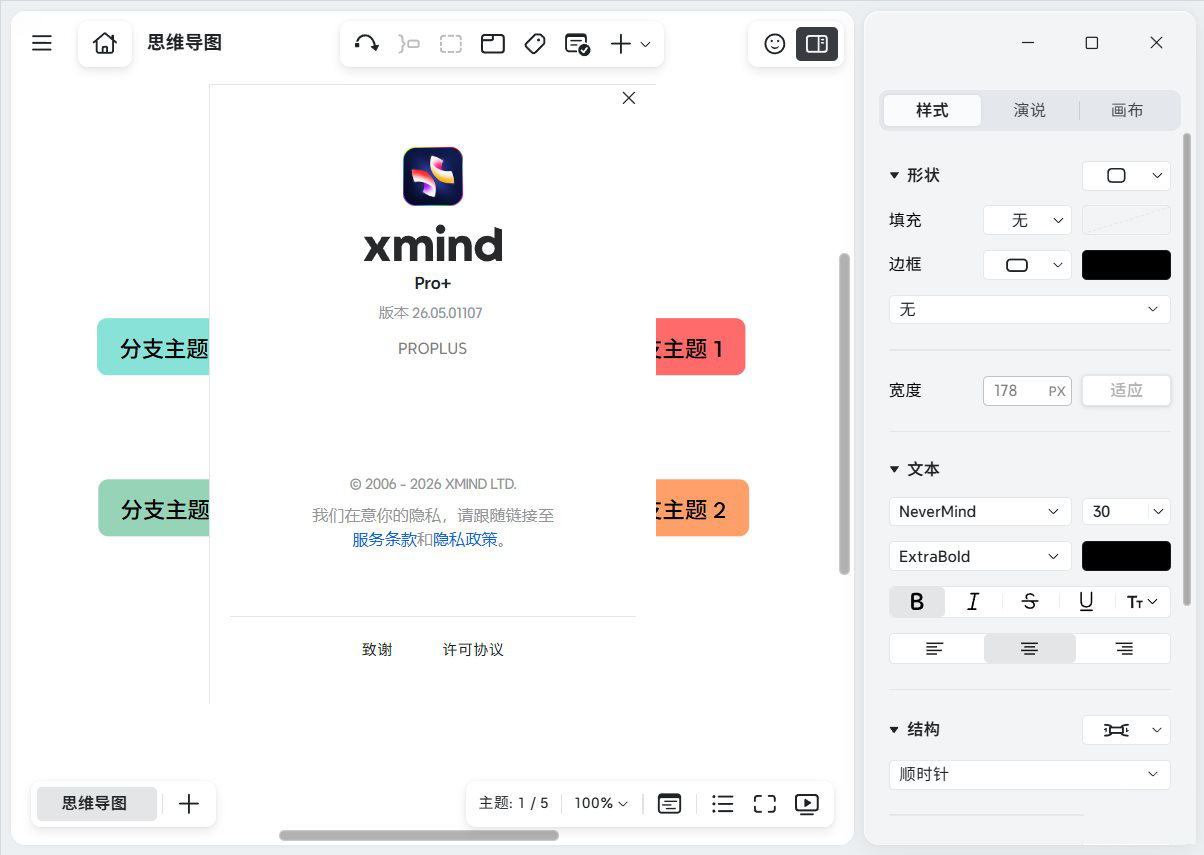Screen dimensions: 1204x855
Task: Add a summary bracket
Action: click(409, 44)
